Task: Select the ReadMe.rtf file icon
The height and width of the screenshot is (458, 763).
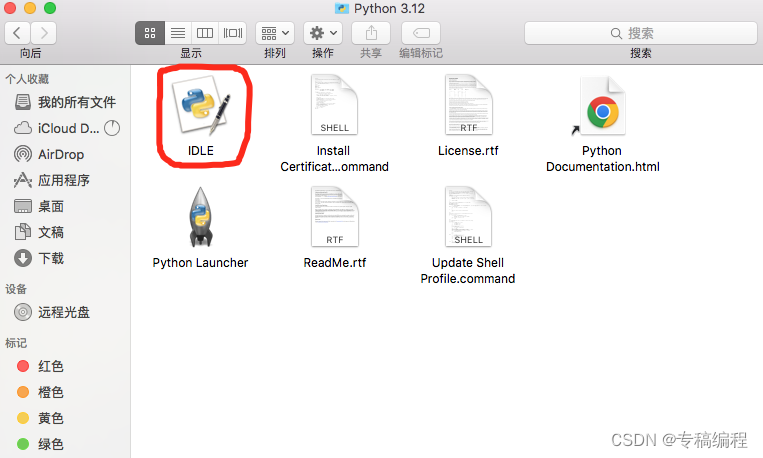Action: pos(334,217)
